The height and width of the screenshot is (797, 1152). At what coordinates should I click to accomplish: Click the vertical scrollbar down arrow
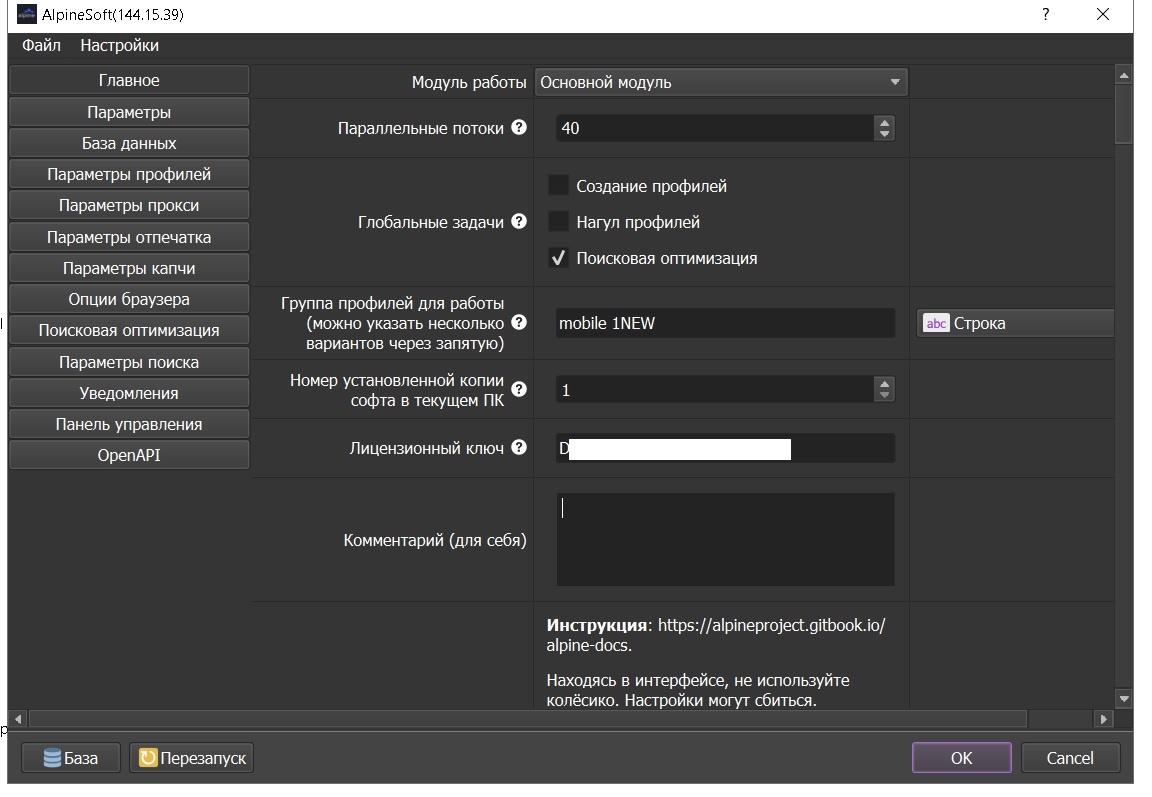click(1123, 699)
